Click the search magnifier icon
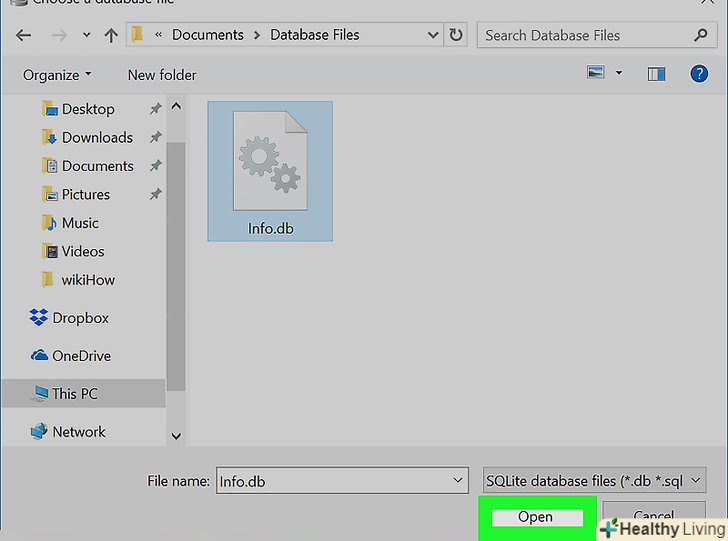This screenshot has height=541, width=728. [x=701, y=35]
